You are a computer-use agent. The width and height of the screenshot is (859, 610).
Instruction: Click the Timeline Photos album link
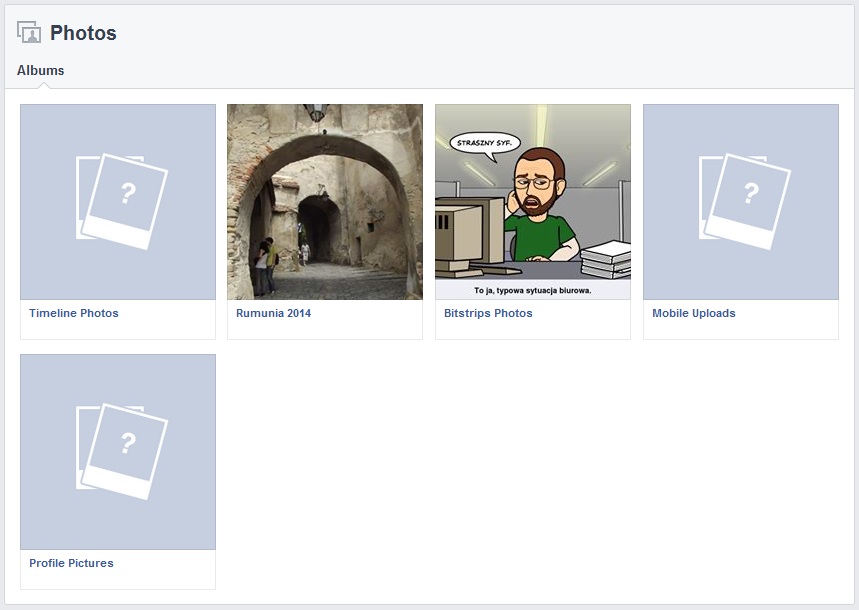point(74,313)
